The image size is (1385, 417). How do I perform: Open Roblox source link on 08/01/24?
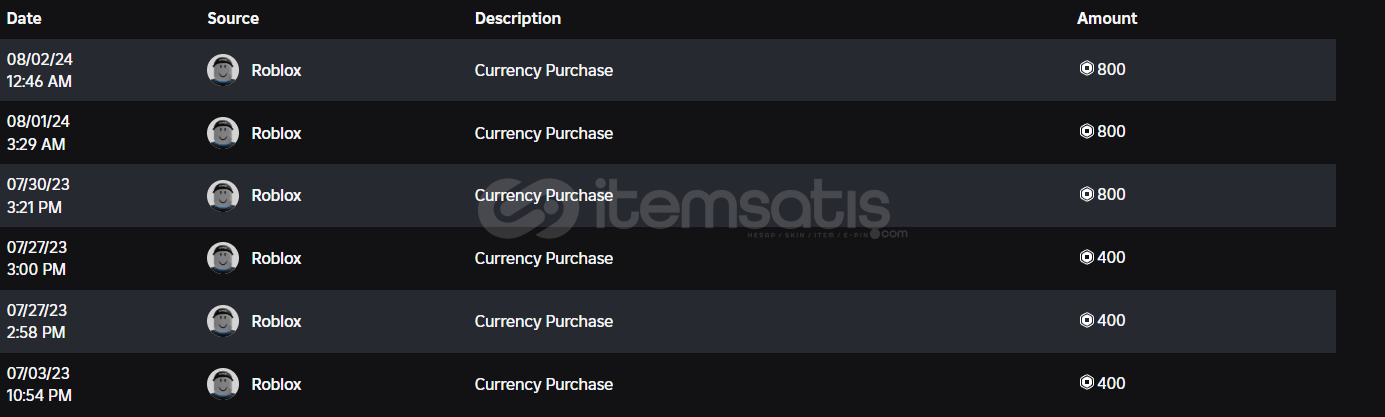276,133
